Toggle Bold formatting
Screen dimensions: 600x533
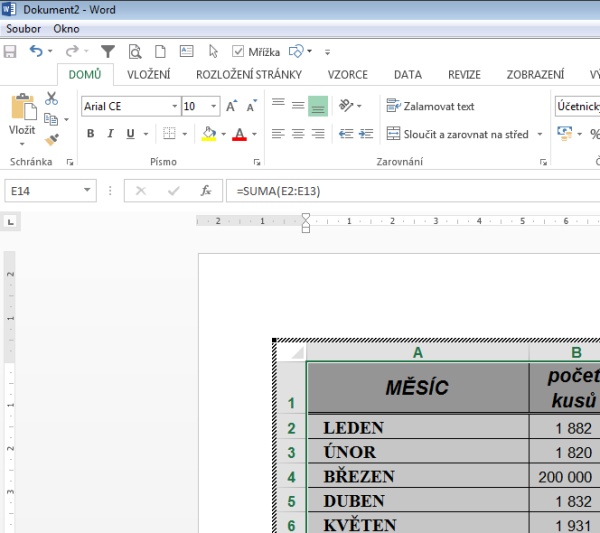pyautogui.click(x=90, y=134)
